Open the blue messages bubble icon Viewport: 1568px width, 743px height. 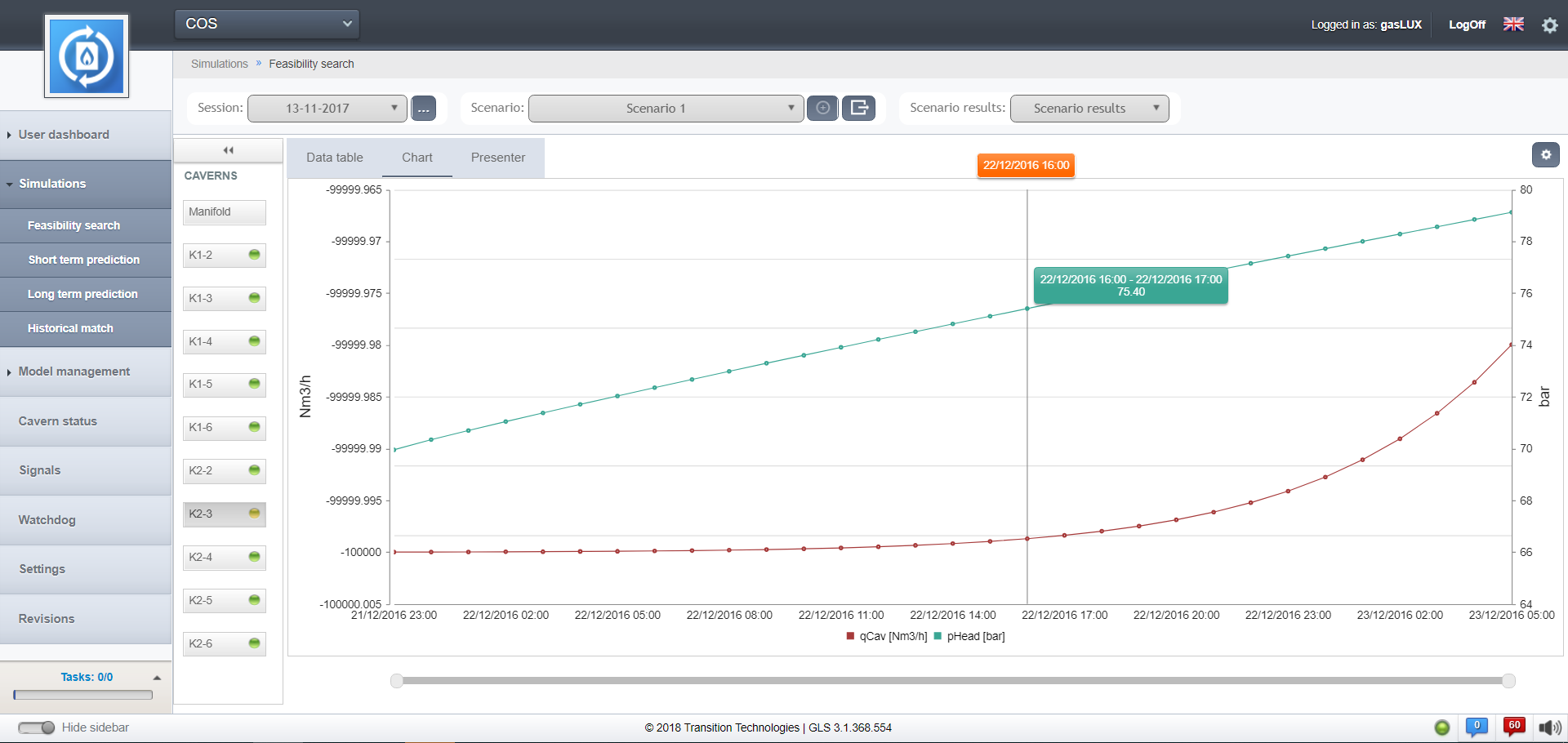pyautogui.click(x=1477, y=726)
